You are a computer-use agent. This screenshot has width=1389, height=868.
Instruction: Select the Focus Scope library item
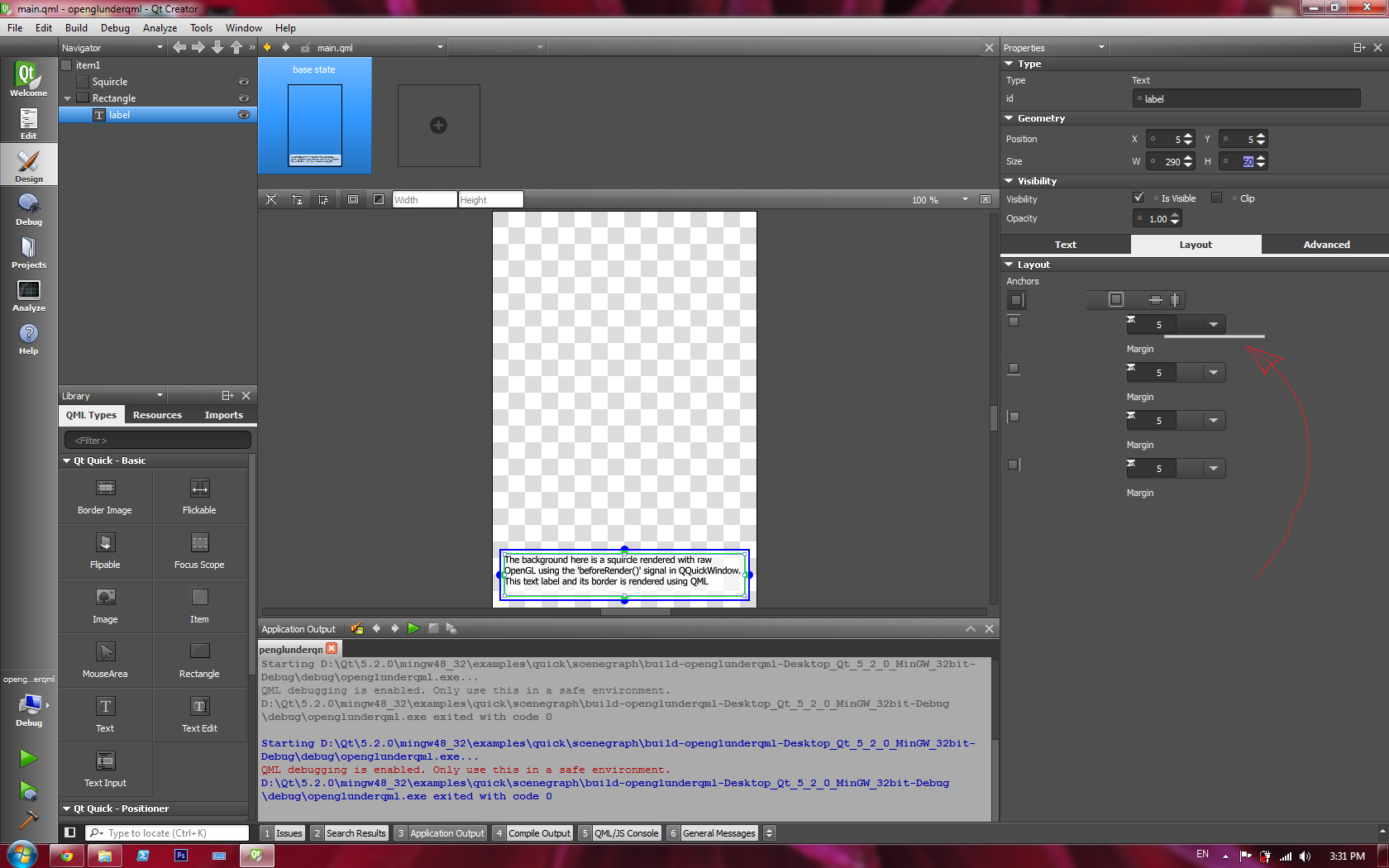pyautogui.click(x=199, y=551)
